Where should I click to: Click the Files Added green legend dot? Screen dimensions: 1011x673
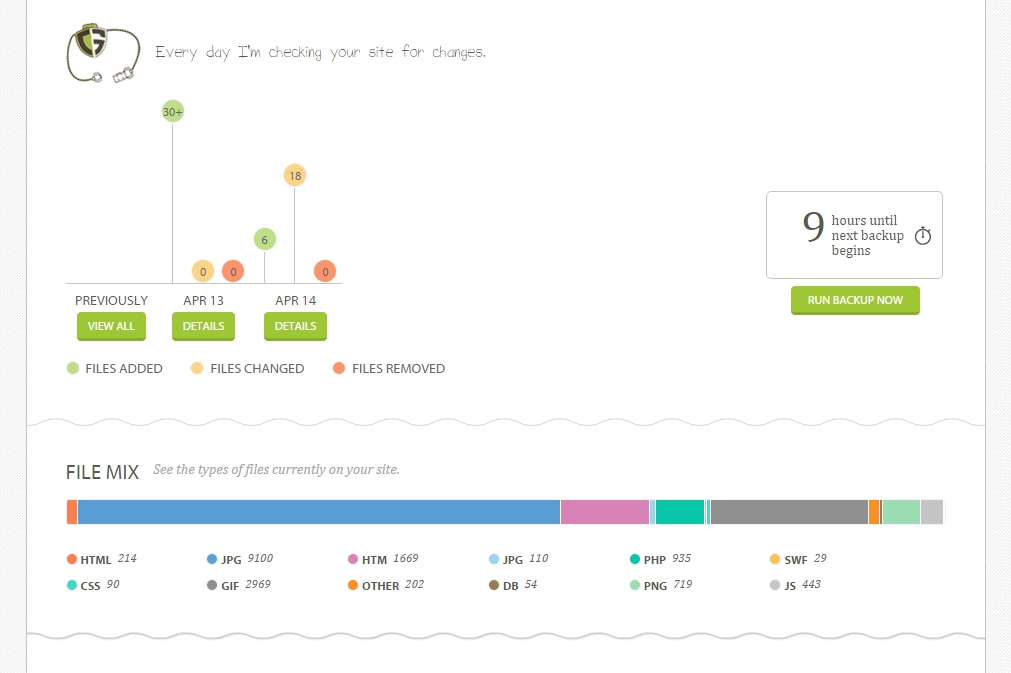pos(73,368)
